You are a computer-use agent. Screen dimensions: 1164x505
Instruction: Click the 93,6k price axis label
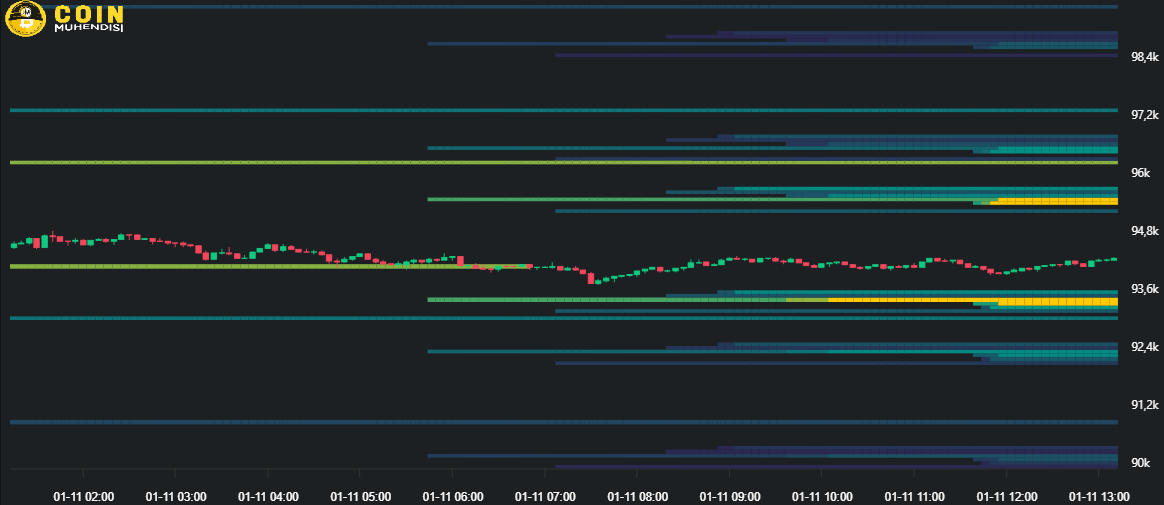(x=1144, y=290)
